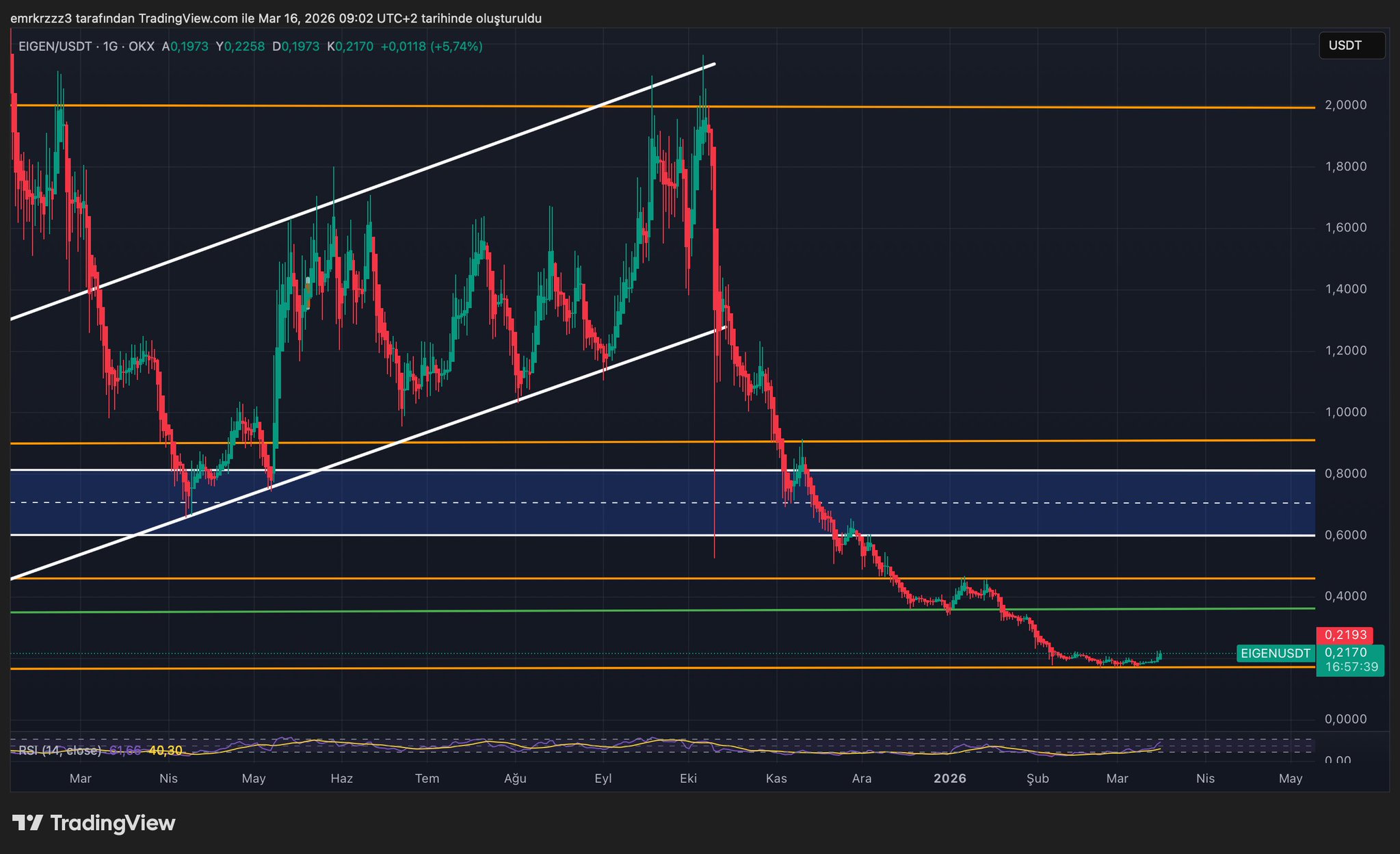Click the red 0,2193 price label
This screenshot has width=1400, height=854.
tap(1345, 635)
